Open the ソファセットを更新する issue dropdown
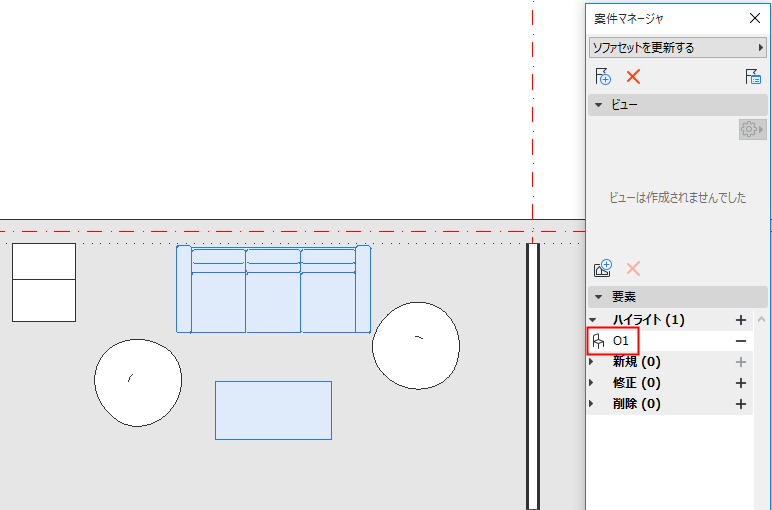 [677, 48]
